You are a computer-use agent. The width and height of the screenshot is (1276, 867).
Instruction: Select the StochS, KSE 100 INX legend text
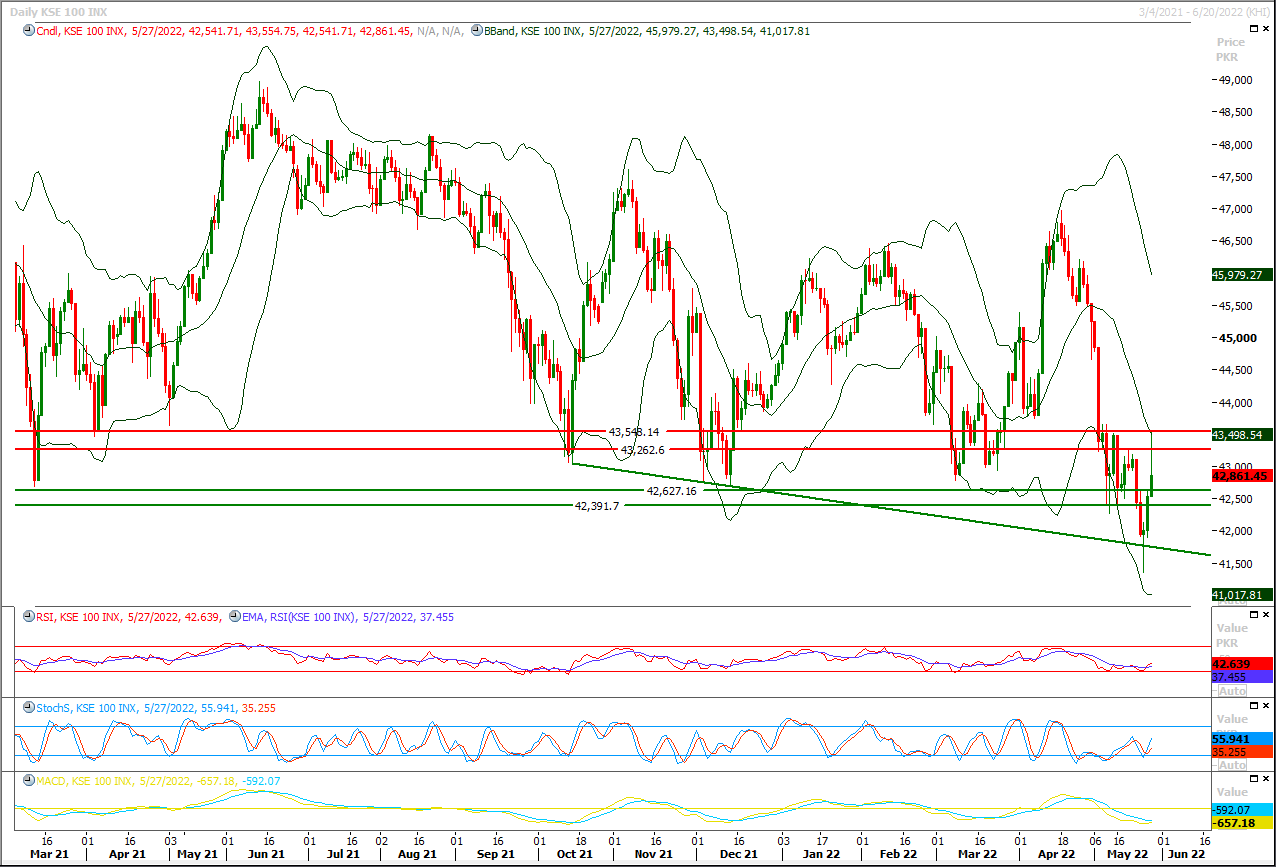(x=84, y=708)
